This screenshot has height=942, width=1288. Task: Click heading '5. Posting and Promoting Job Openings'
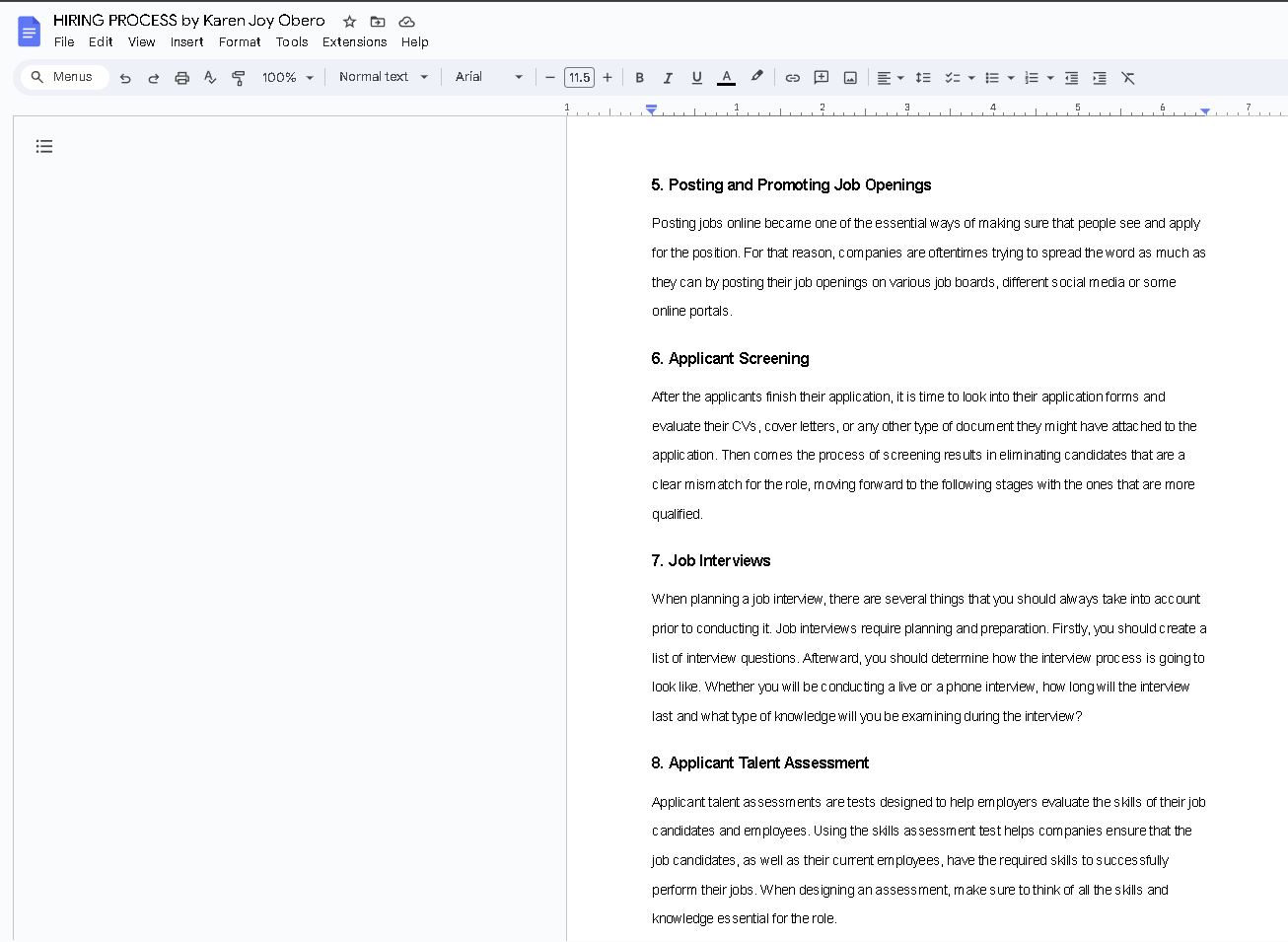(791, 185)
